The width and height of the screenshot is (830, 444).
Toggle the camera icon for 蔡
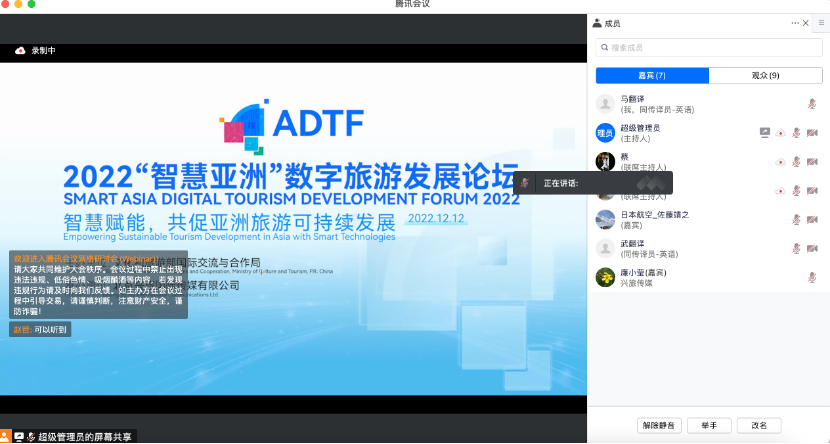[x=812, y=162]
